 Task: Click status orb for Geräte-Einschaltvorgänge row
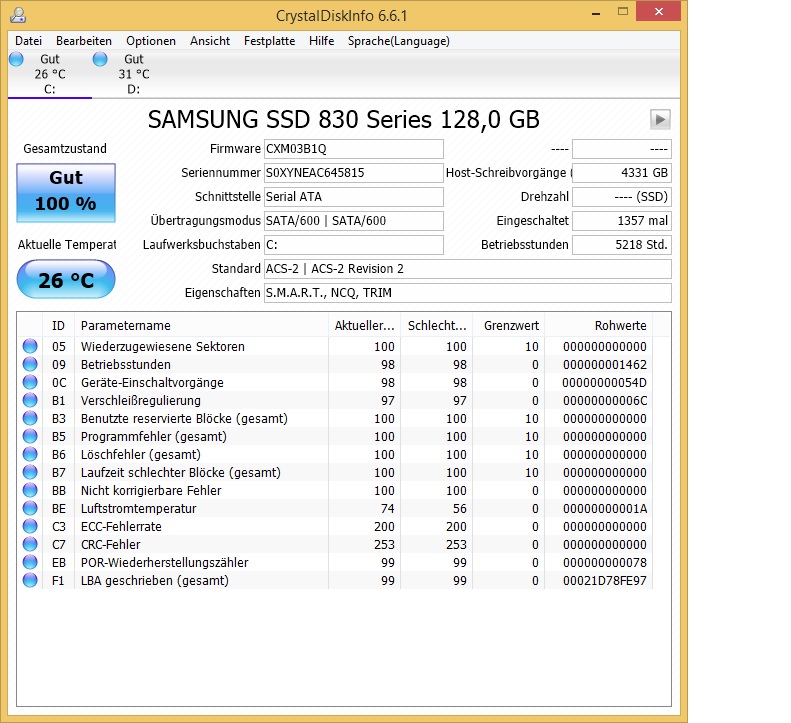tap(30, 382)
